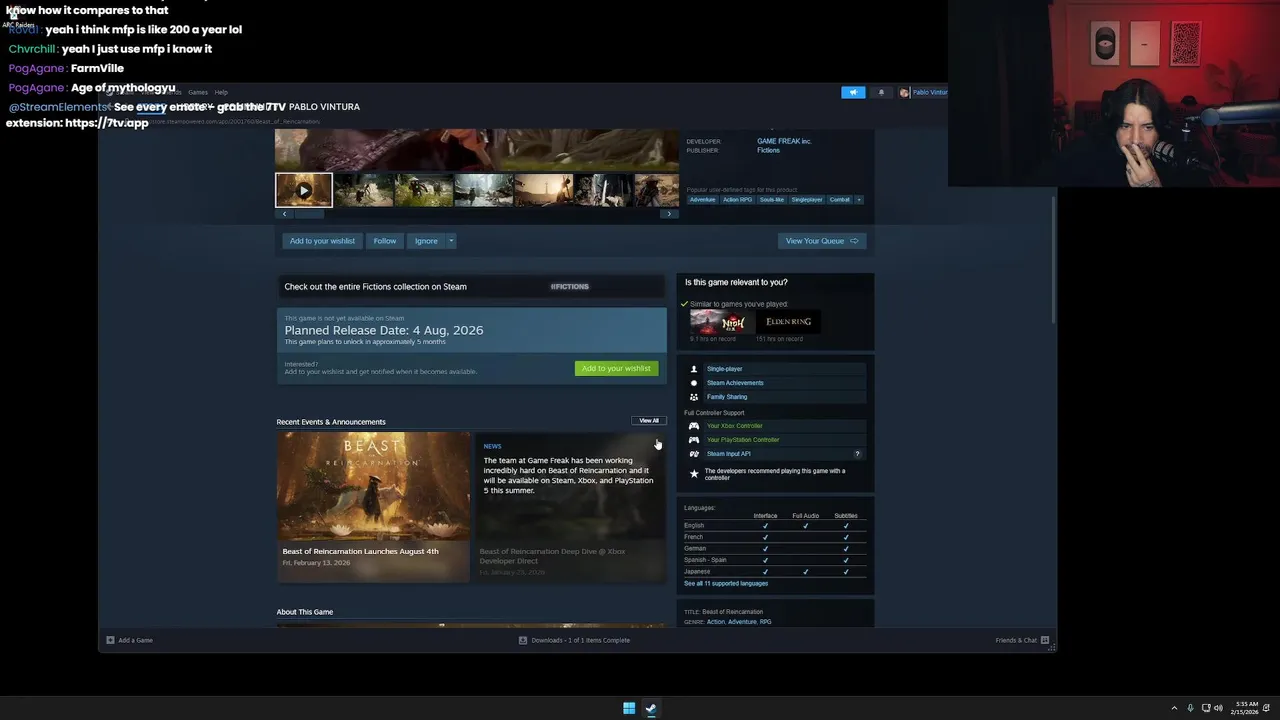The height and width of the screenshot is (720, 1280).
Task: Open Your Xbox Controller link
Action: (734, 426)
